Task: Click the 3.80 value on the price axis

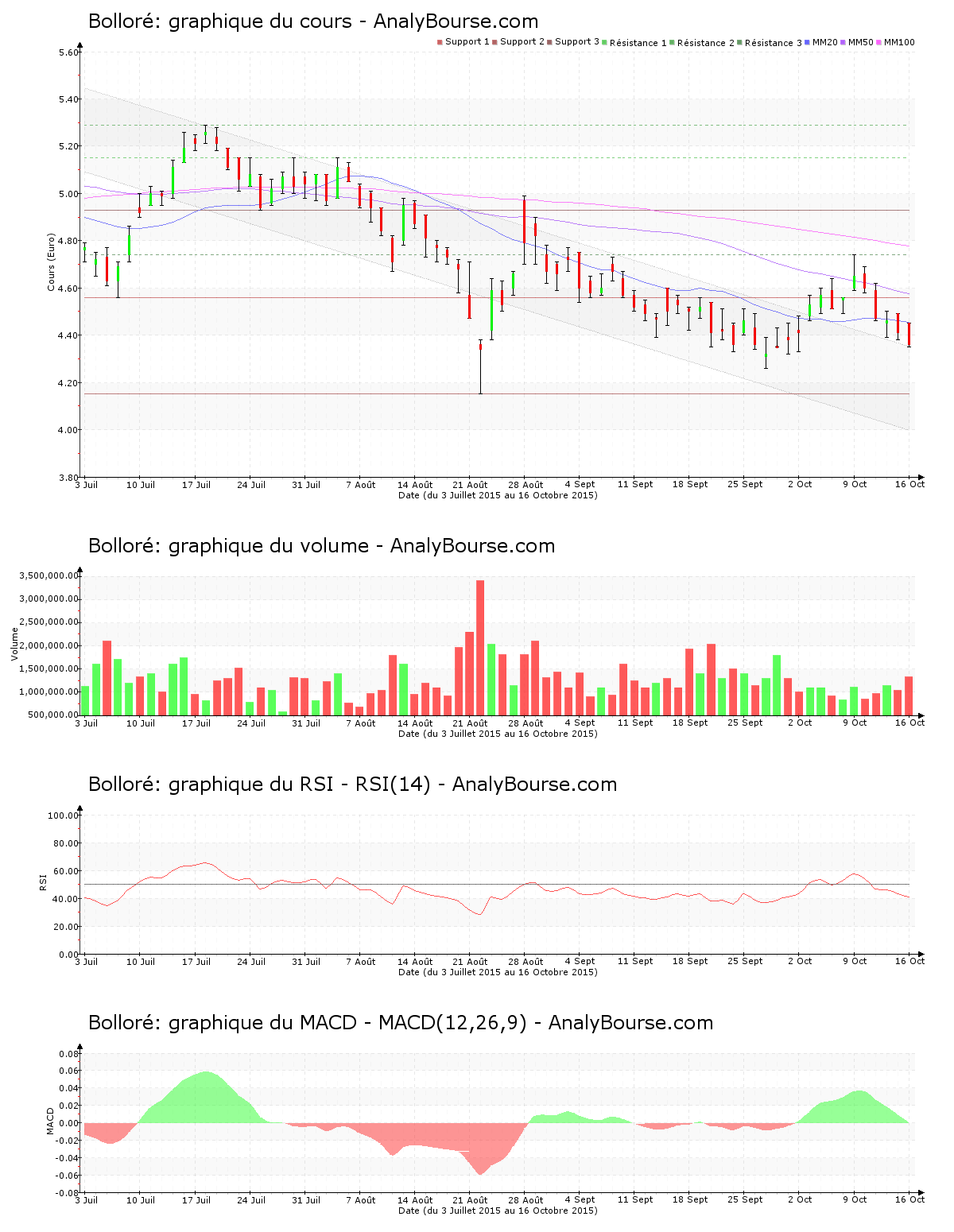Action: (69, 478)
